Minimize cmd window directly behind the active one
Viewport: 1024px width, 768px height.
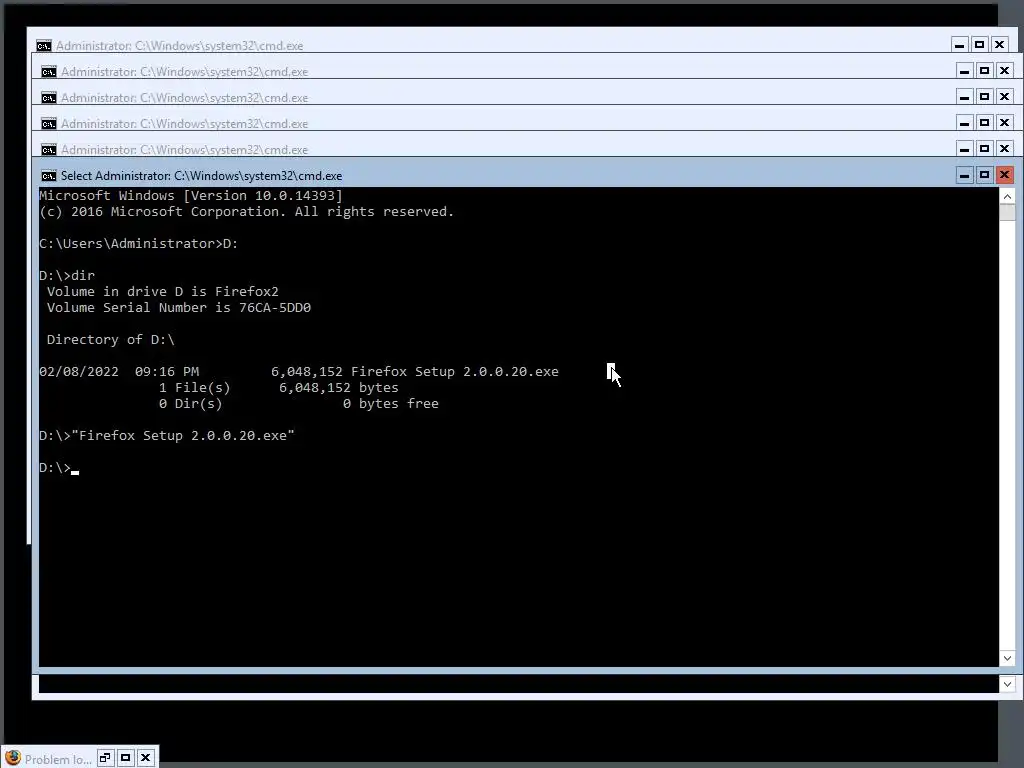coord(965,149)
